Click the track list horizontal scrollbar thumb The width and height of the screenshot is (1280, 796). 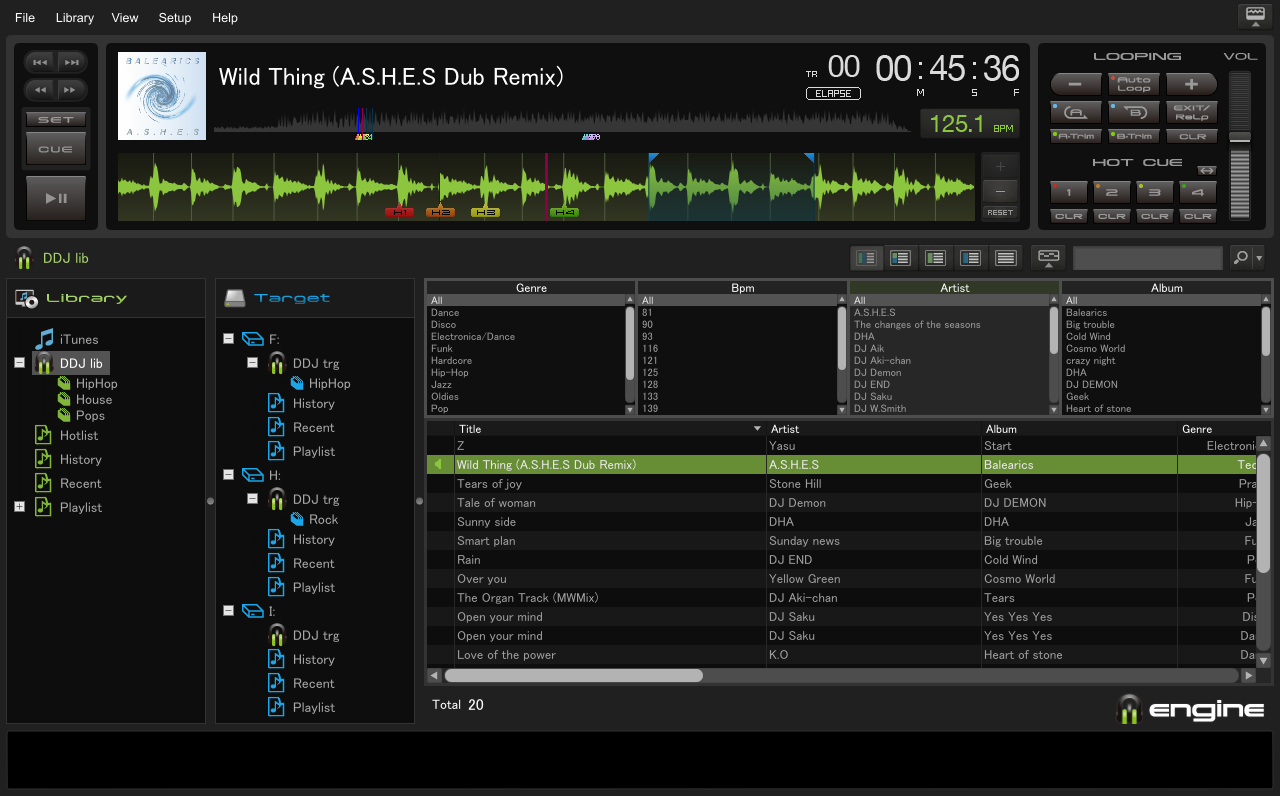click(574, 676)
